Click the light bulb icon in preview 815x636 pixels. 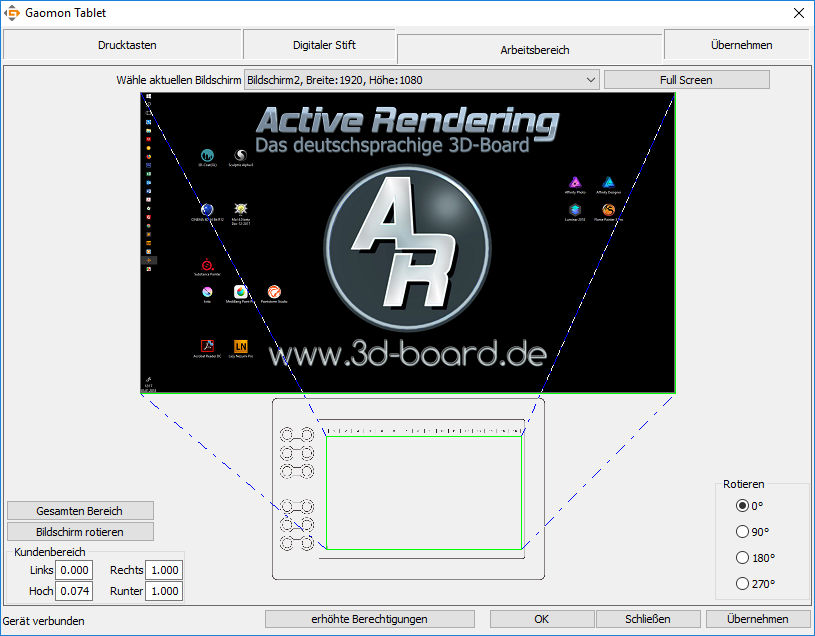pyautogui.click(x=241, y=209)
